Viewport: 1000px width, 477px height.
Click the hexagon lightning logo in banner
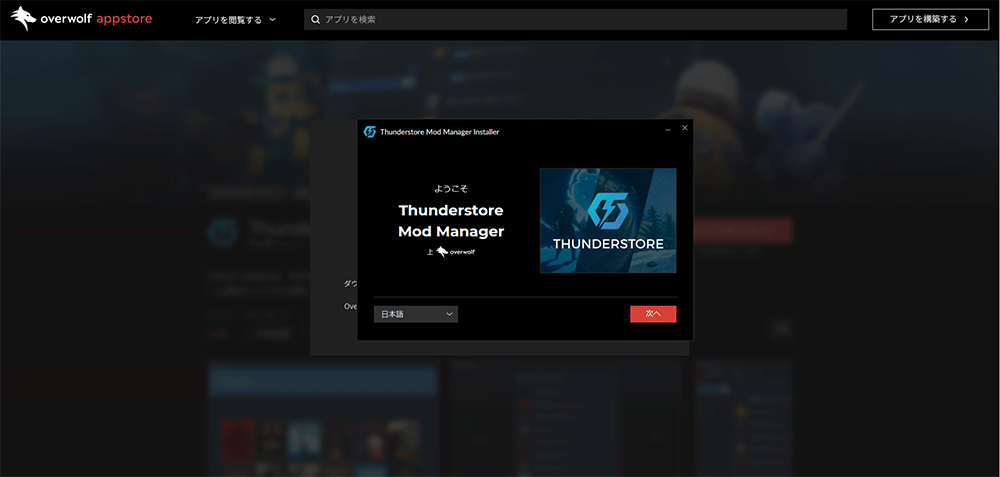[607, 210]
